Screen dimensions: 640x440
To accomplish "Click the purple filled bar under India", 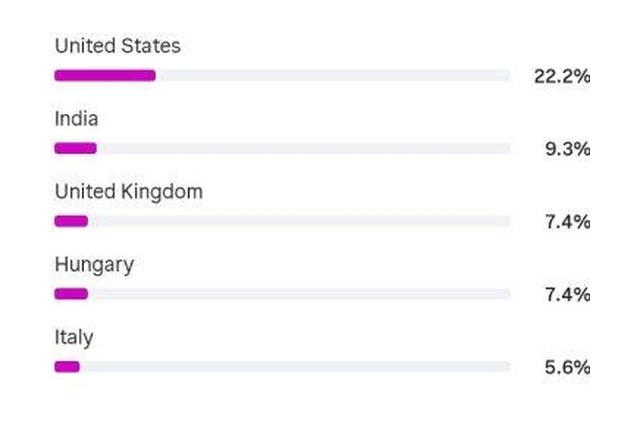I will (x=76, y=148).
